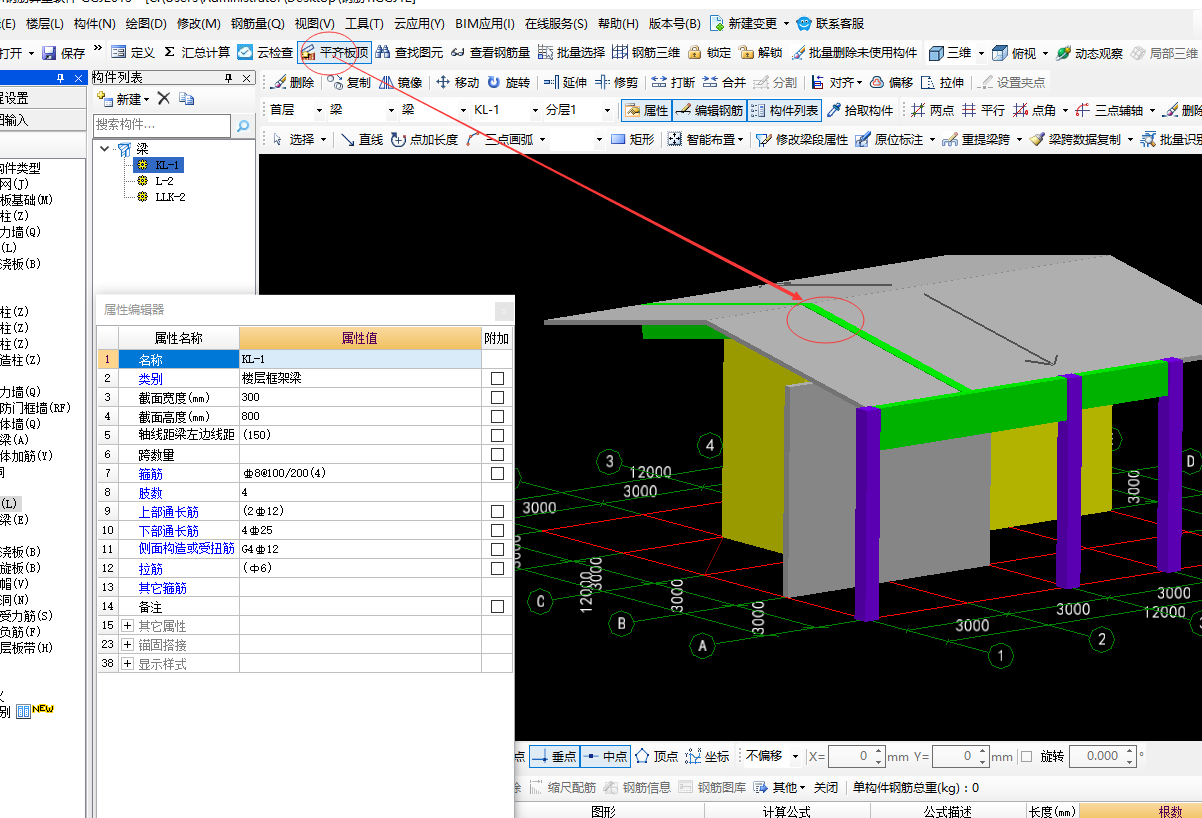Expand 其它属性 property group
The height and width of the screenshot is (818, 1202).
coord(127,626)
